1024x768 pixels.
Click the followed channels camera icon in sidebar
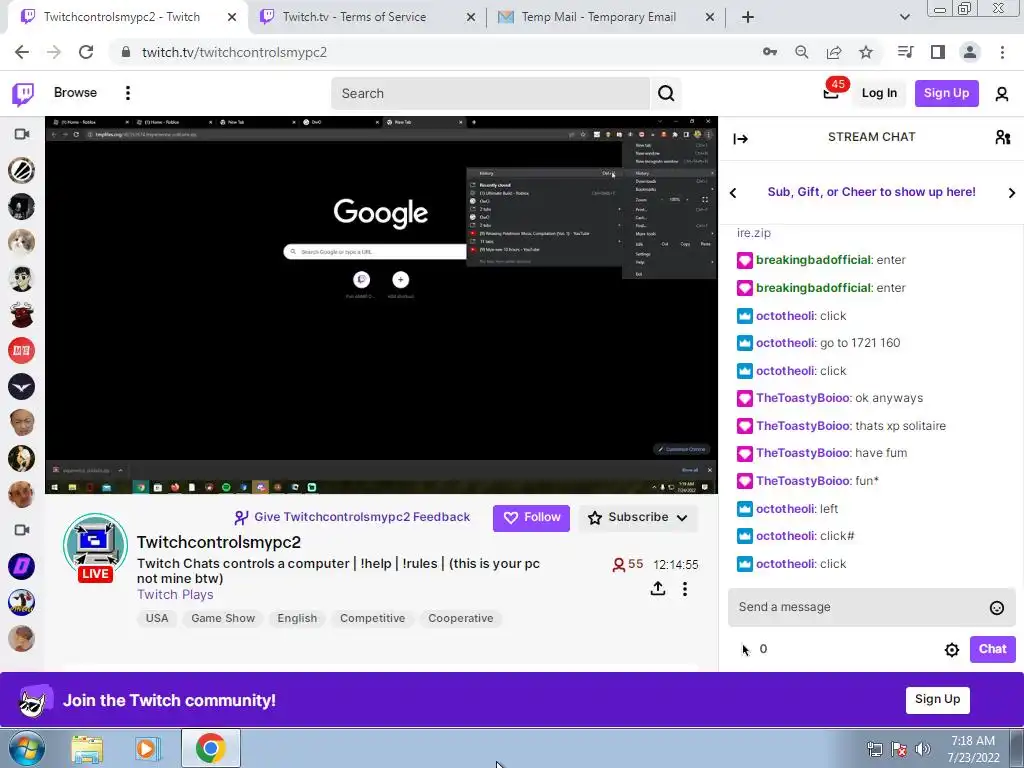tap(22, 134)
